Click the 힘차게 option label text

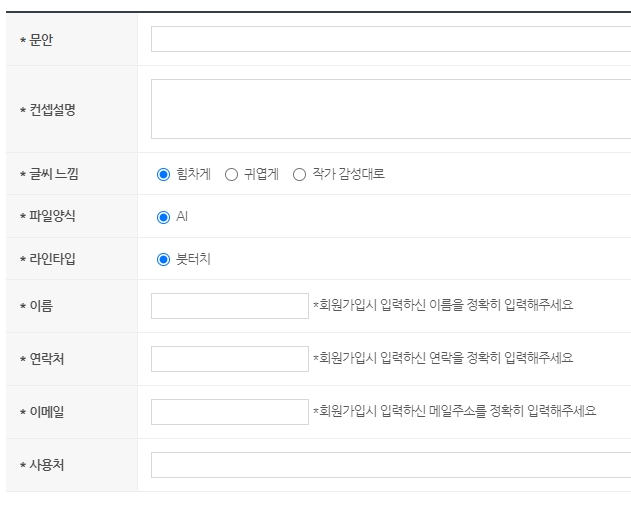194,174
